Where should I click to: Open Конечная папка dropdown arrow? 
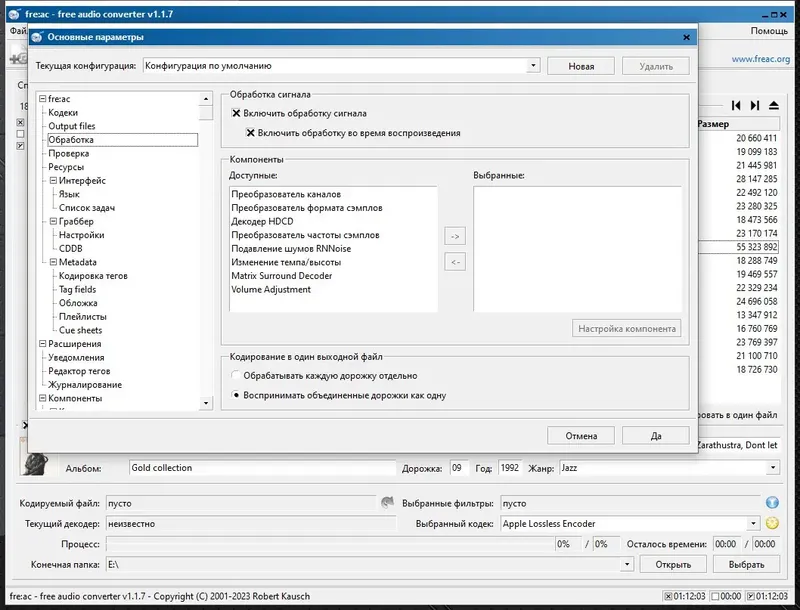click(627, 564)
